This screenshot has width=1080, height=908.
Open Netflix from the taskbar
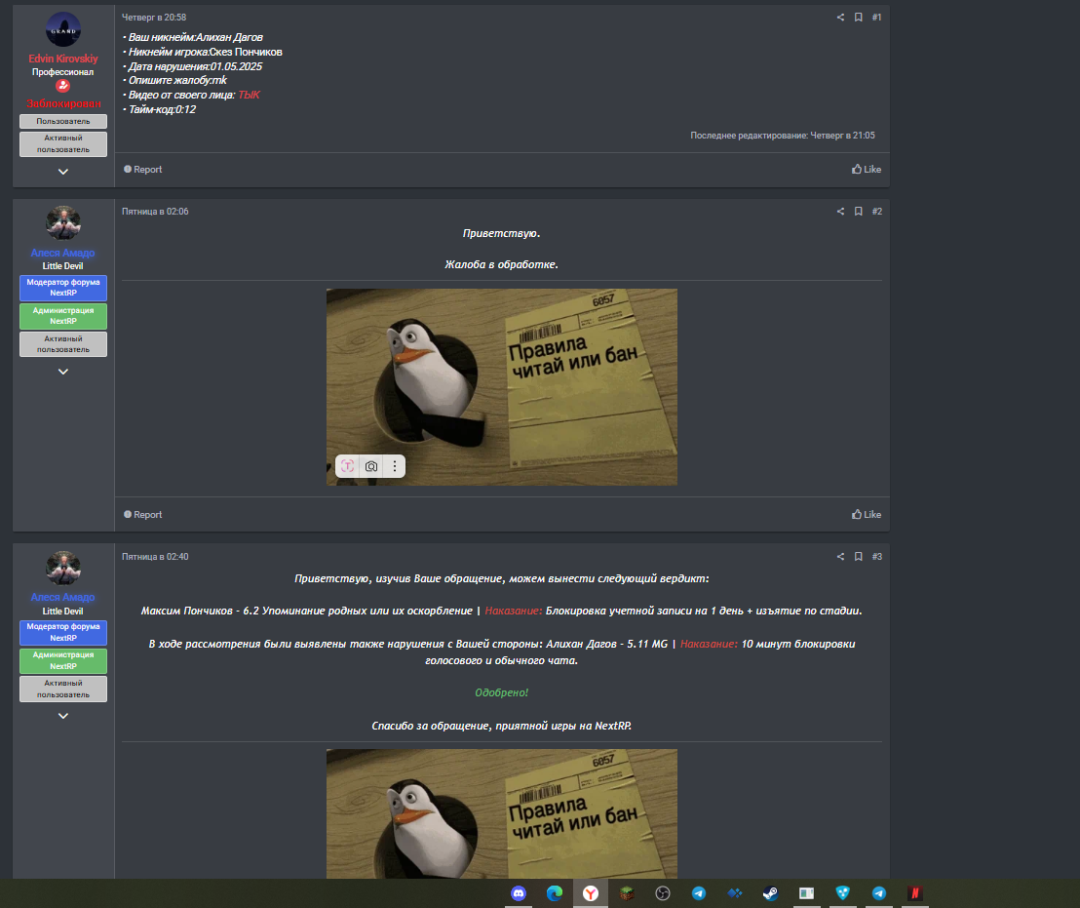click(x=915, y=894)
